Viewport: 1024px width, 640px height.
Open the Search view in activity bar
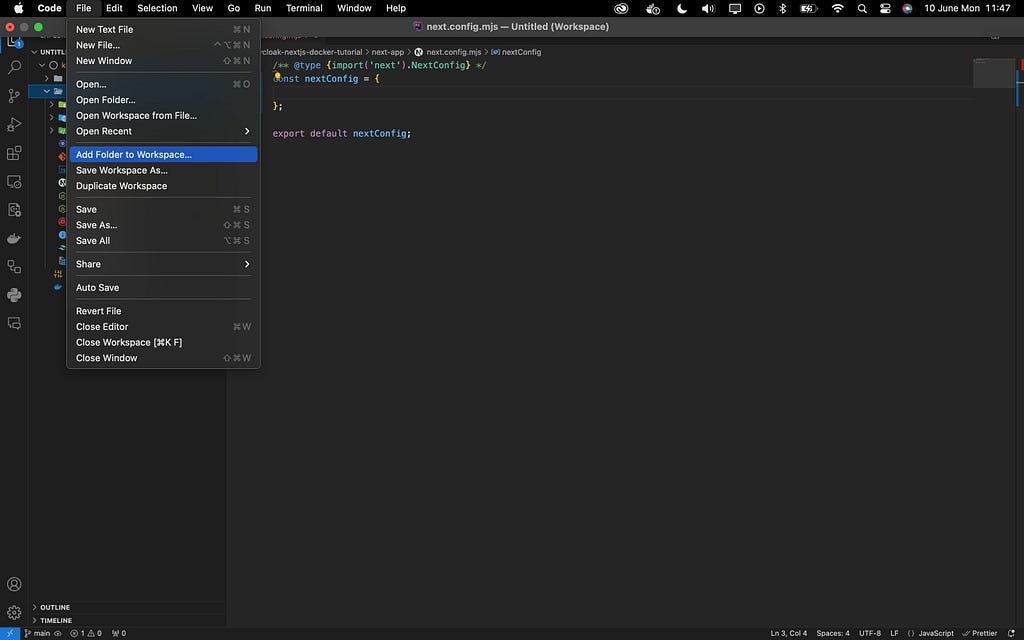14,67
